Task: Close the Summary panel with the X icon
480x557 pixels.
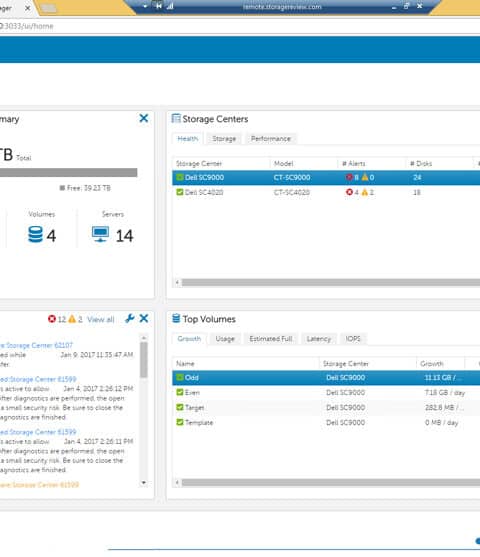Action: point(144,118)
